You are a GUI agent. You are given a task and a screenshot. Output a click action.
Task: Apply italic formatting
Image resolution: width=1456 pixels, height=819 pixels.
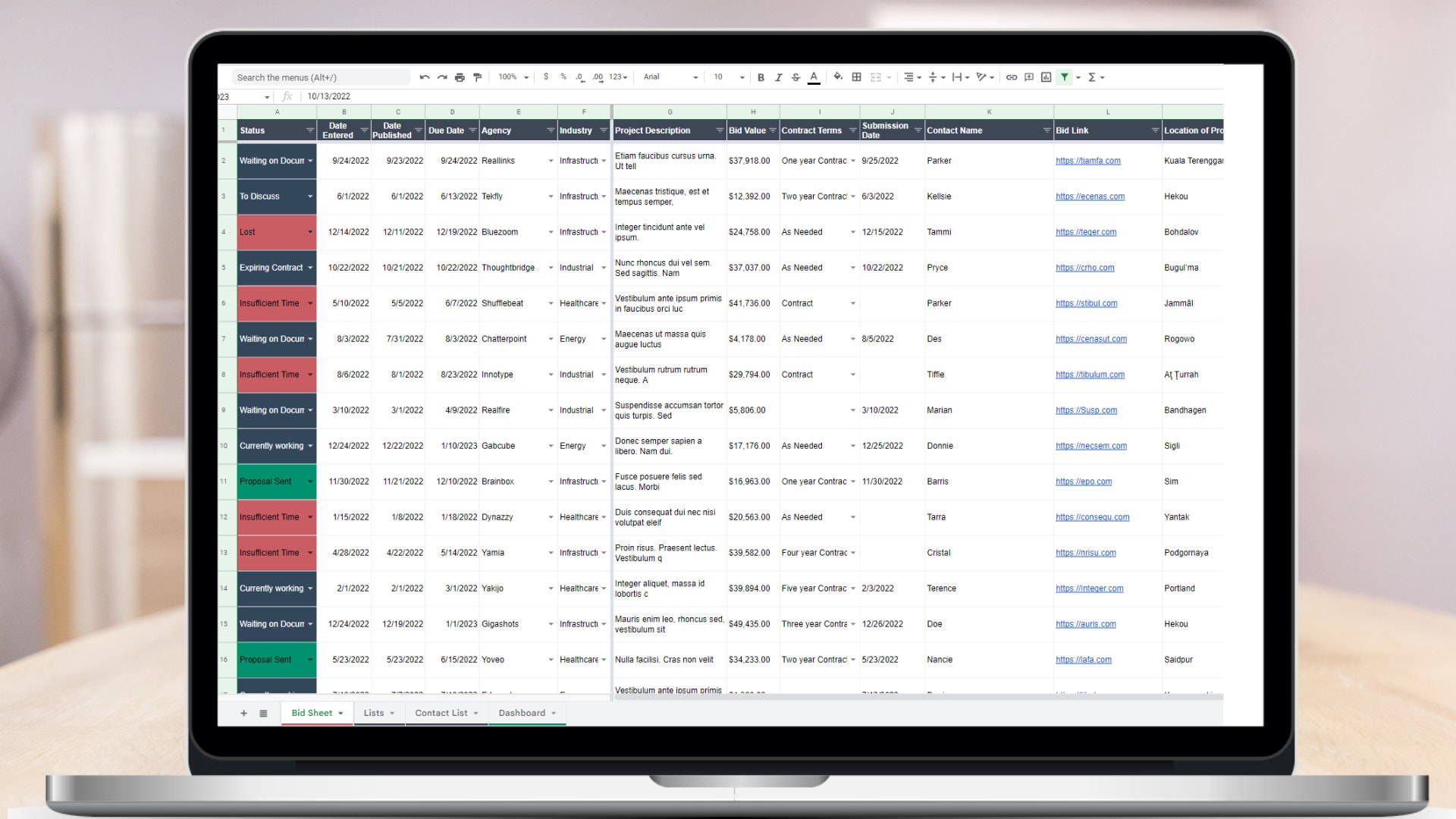pos(778,77)
